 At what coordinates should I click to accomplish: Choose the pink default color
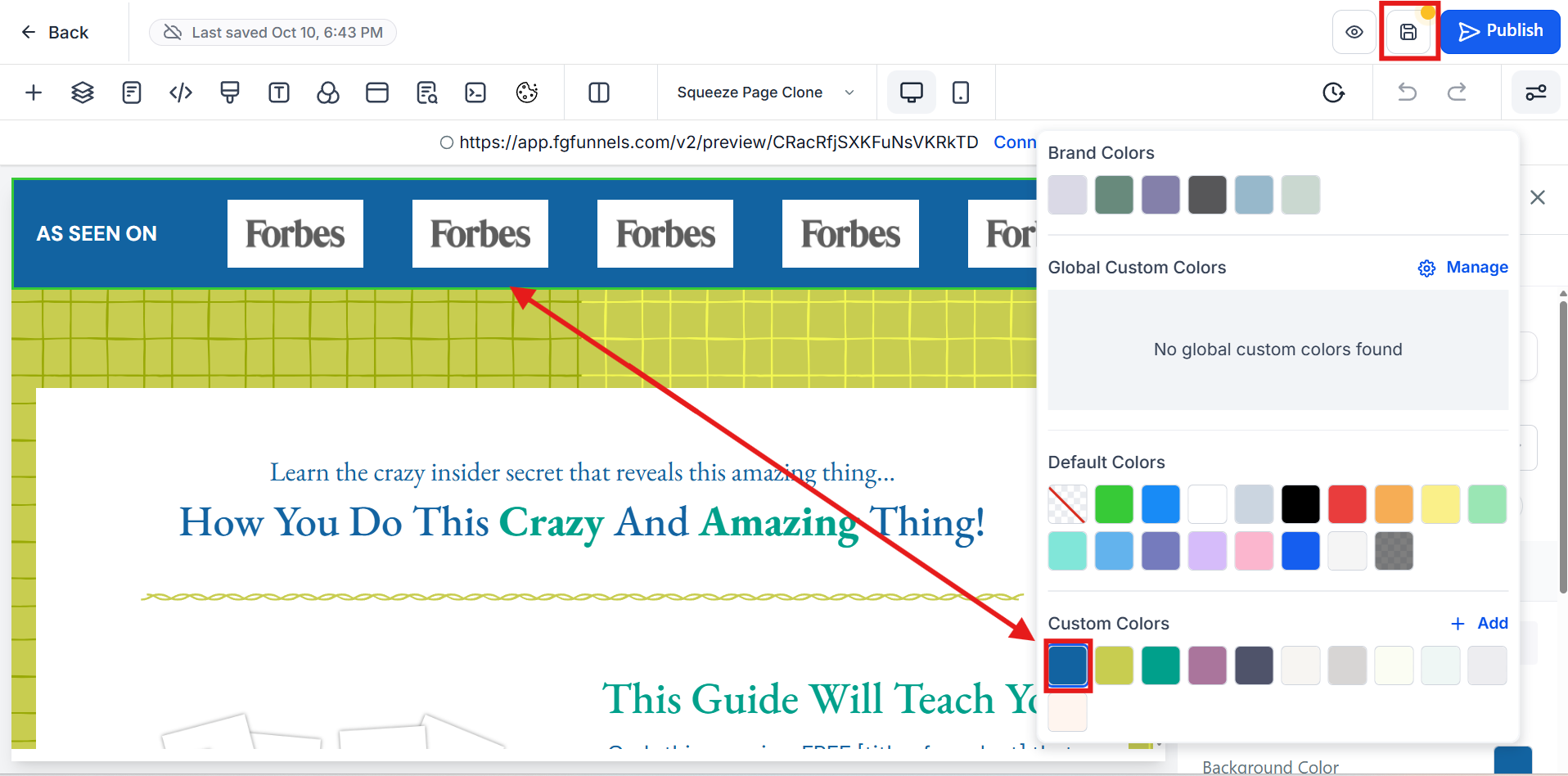[x=1255, y=551]
